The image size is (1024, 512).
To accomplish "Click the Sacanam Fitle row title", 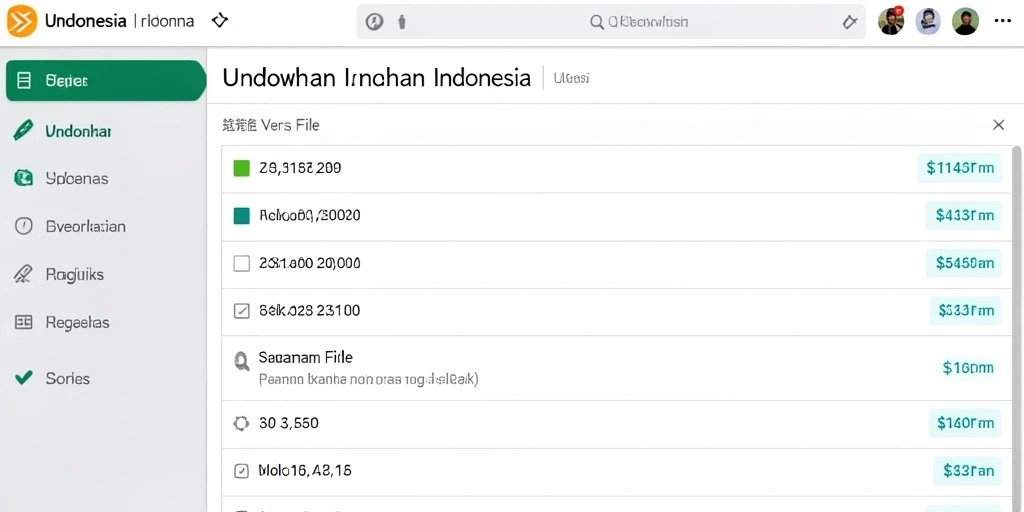I will click(306, 357).
